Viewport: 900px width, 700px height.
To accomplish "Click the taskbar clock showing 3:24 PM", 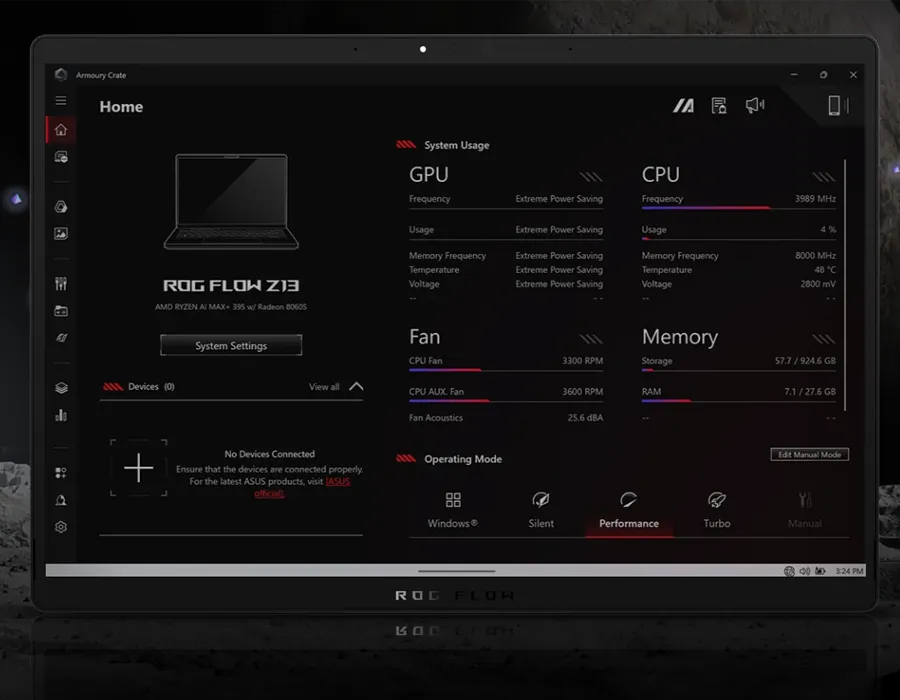I will (x=849, y=571).
